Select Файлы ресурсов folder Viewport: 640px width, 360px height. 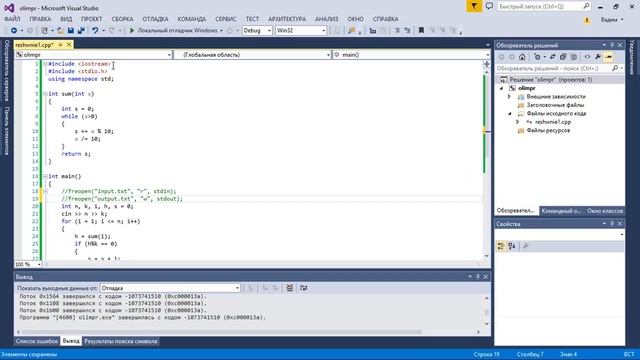pos(548,131)
